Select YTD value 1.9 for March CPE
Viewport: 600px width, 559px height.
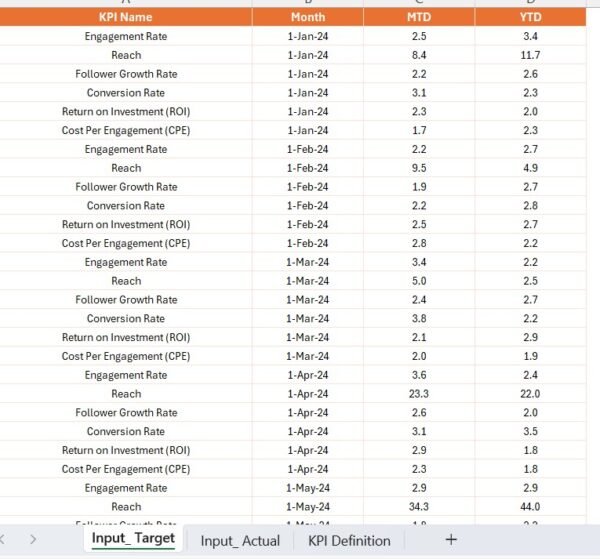point(530,356)
